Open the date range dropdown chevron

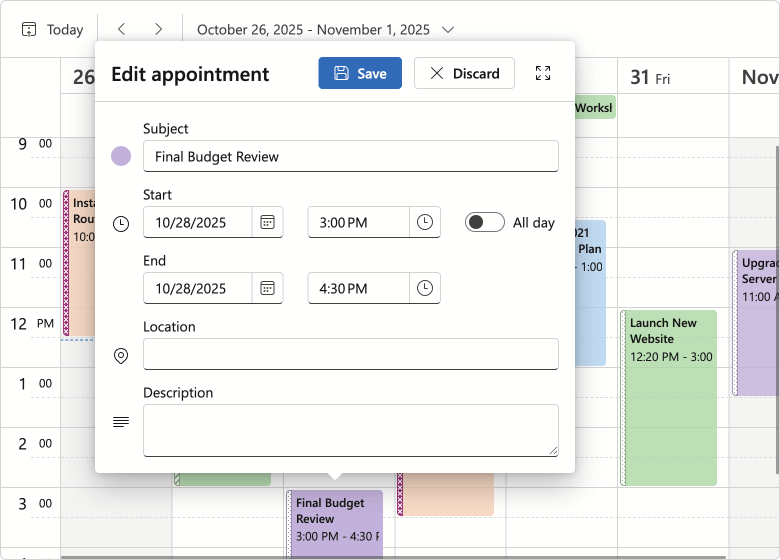tap(448, 30)
